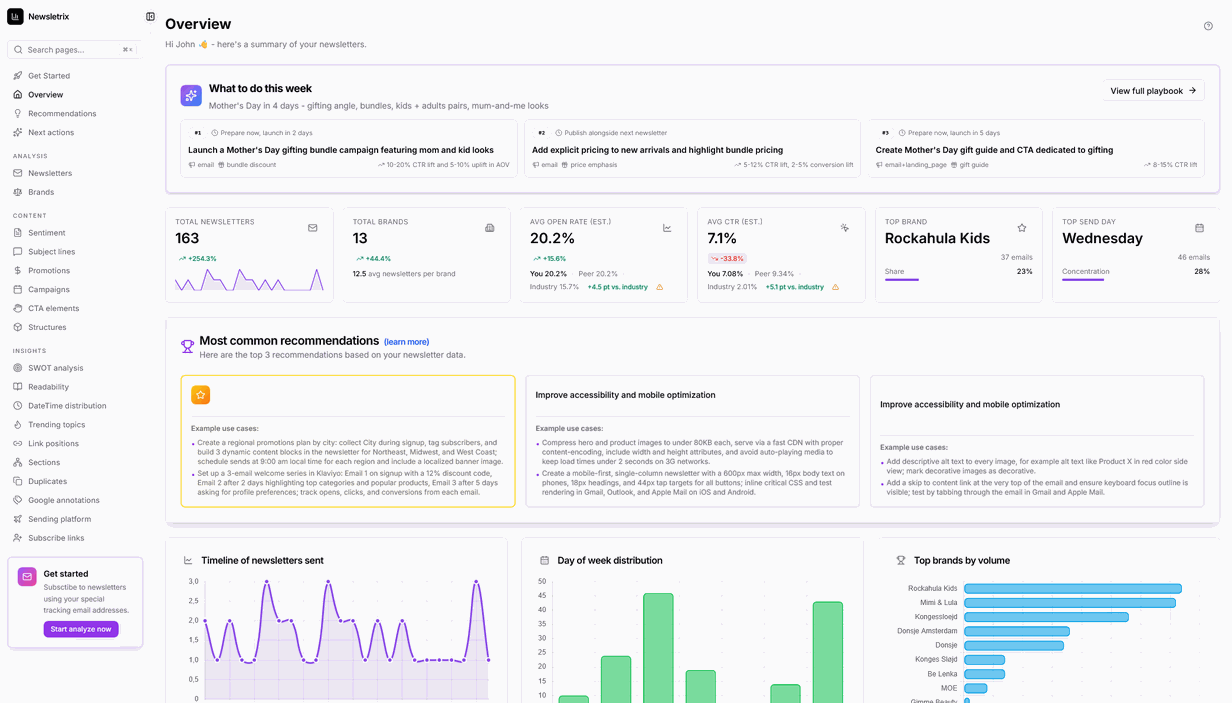Click the warning triangle on Avg Open Rate card
Viewport: 1232px width, 703px height.
[659, 287]
